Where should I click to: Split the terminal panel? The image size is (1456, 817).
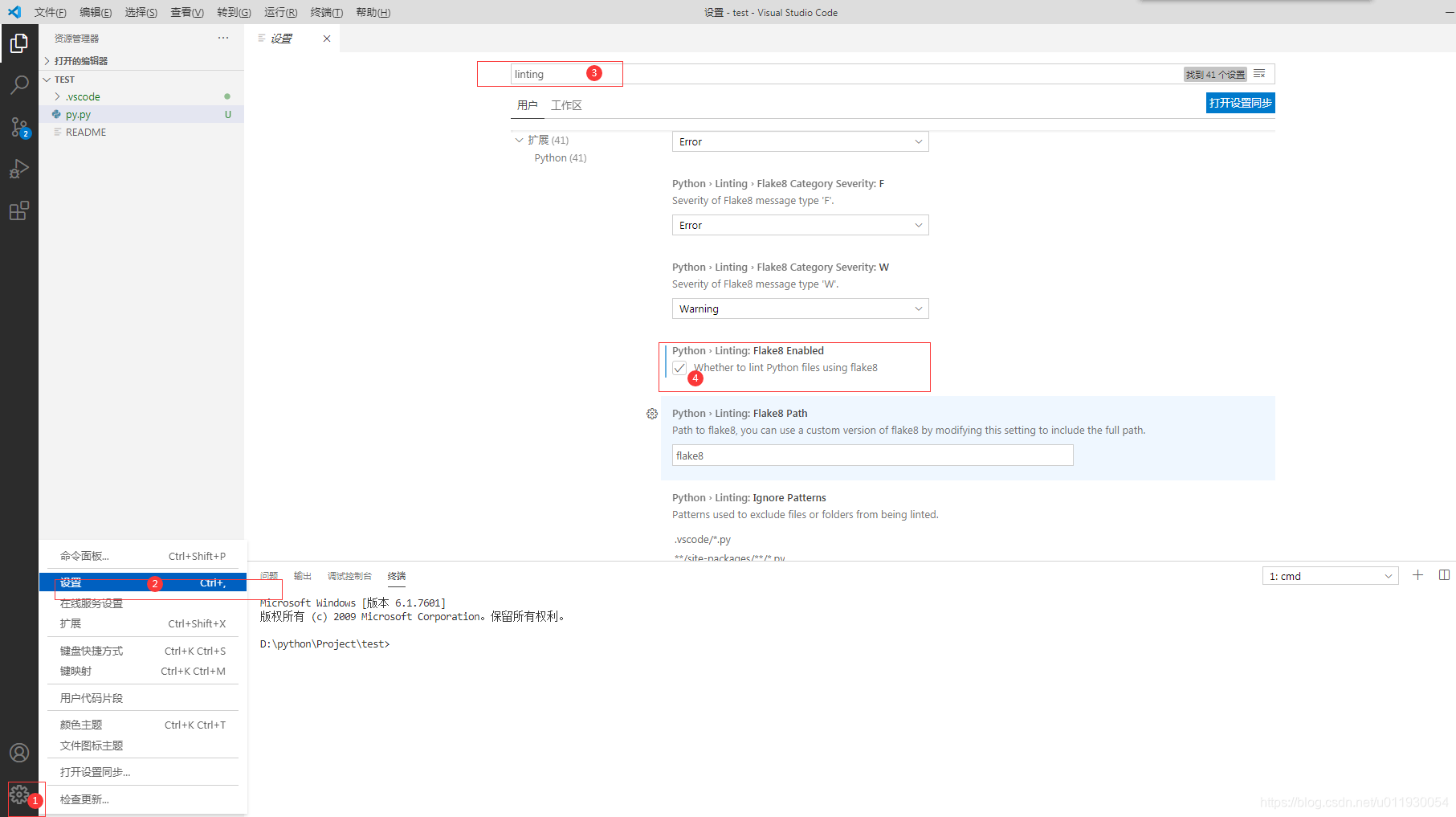tap(1444, 575)
